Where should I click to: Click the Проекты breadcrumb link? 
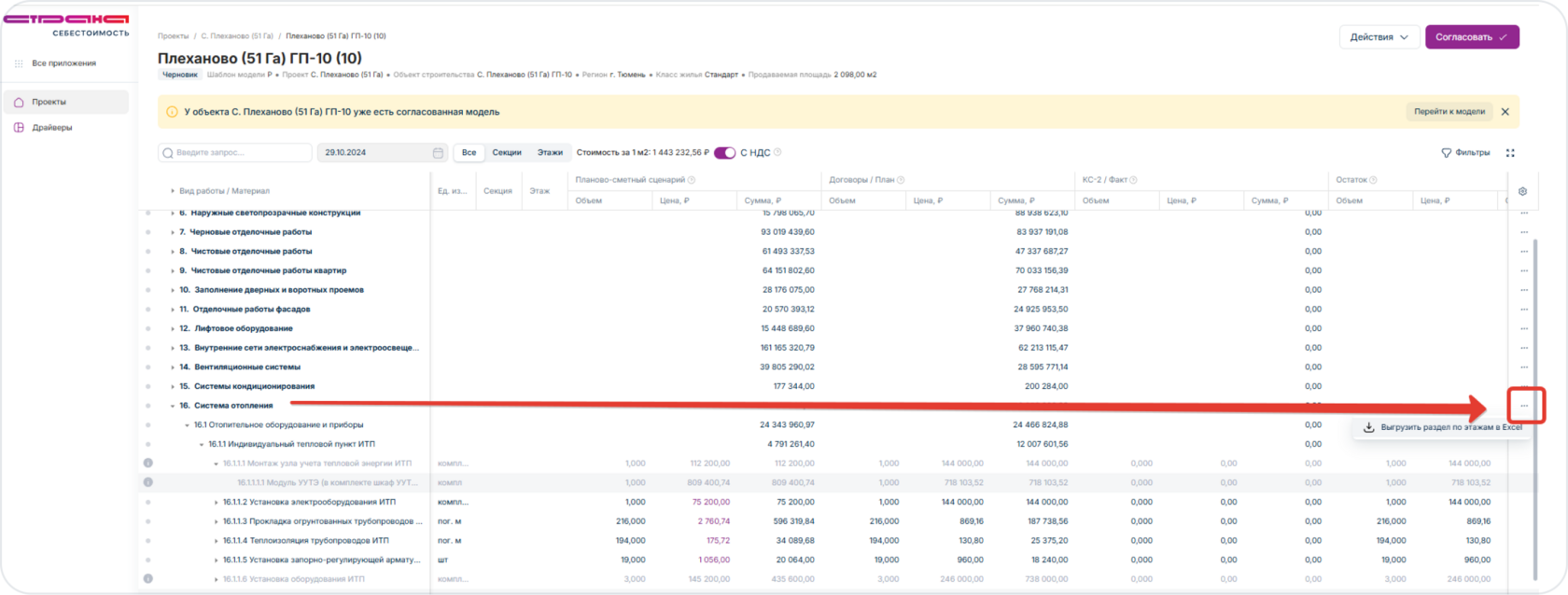point(173,36)
